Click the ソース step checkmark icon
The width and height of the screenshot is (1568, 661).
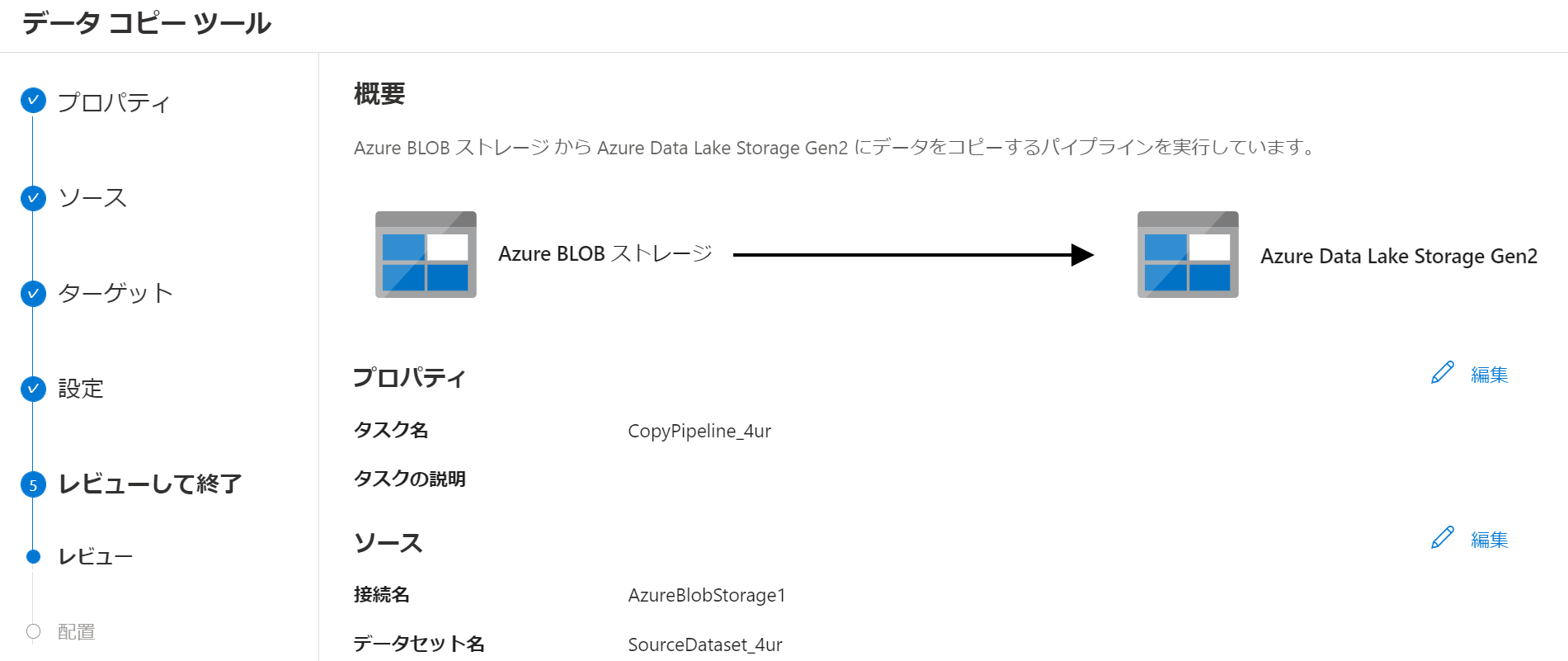(x=33, y=198)
